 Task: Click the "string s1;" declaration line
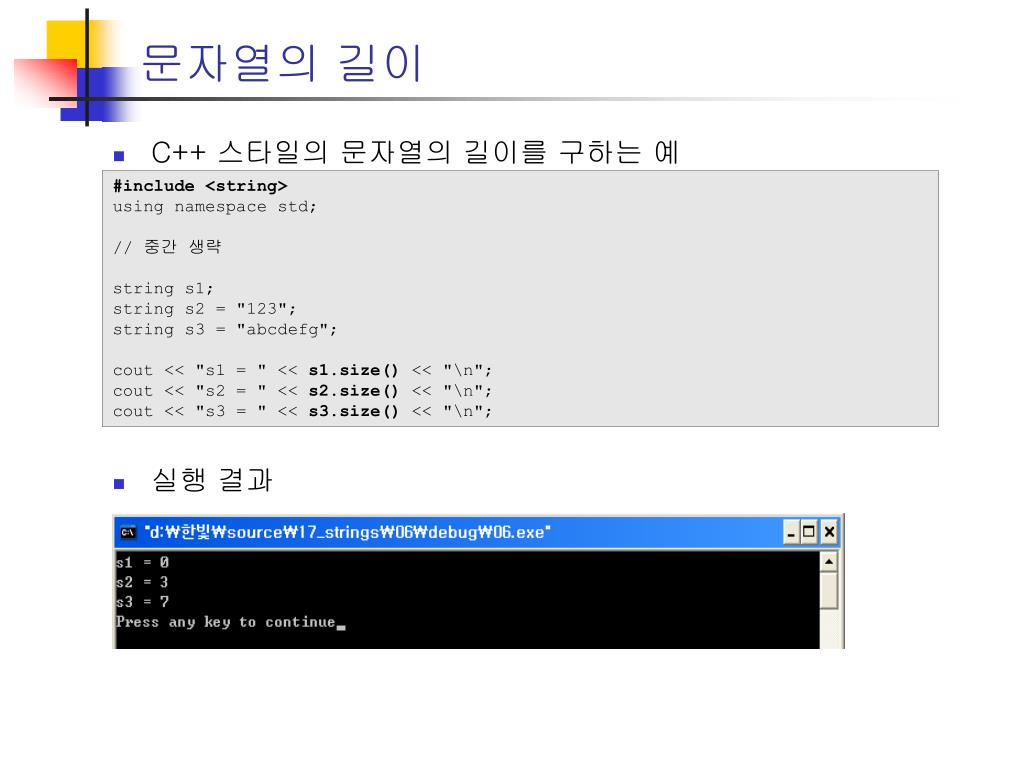click(x=163, y=289)
